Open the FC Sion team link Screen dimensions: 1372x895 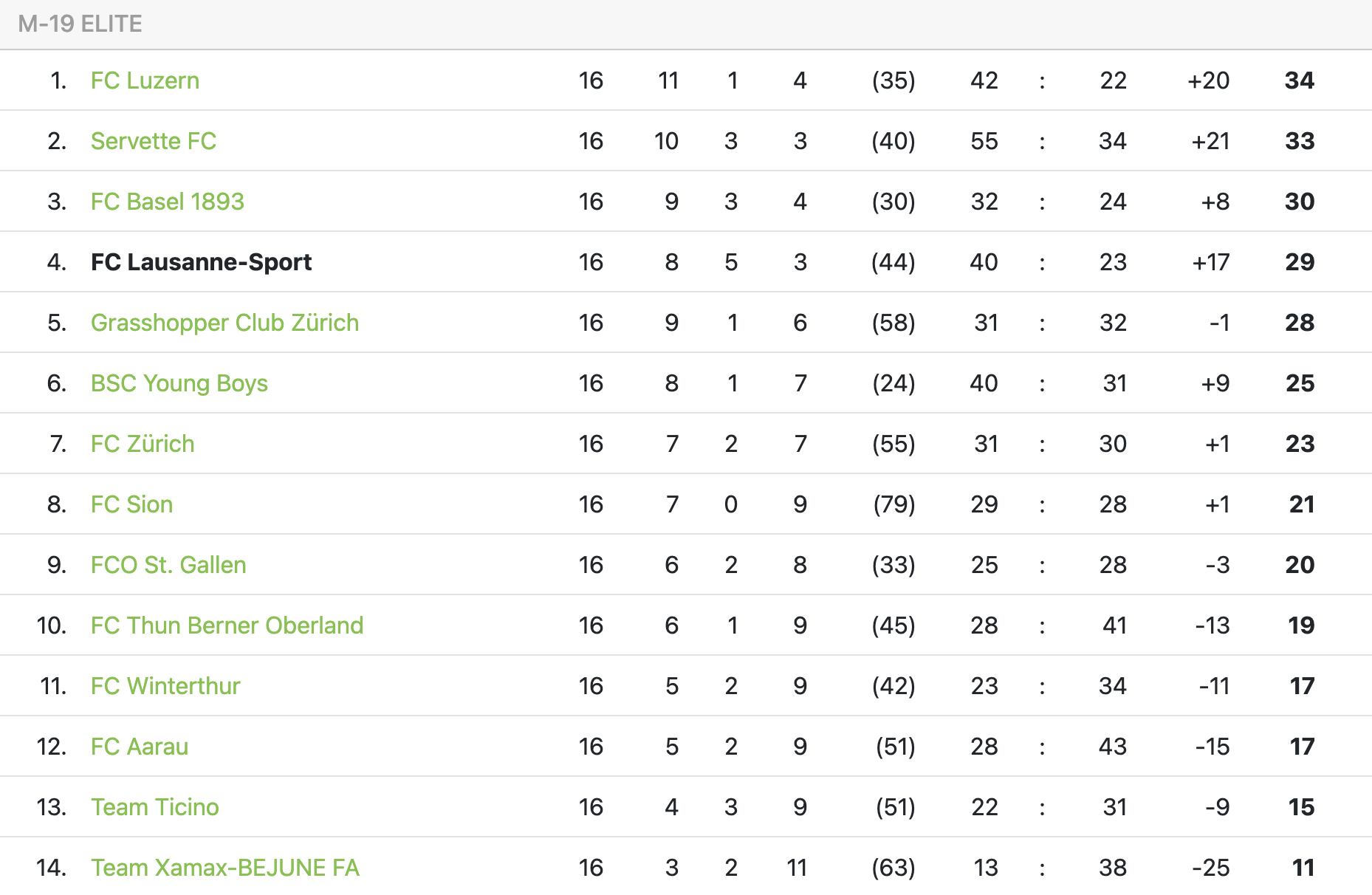click(131, 504)
